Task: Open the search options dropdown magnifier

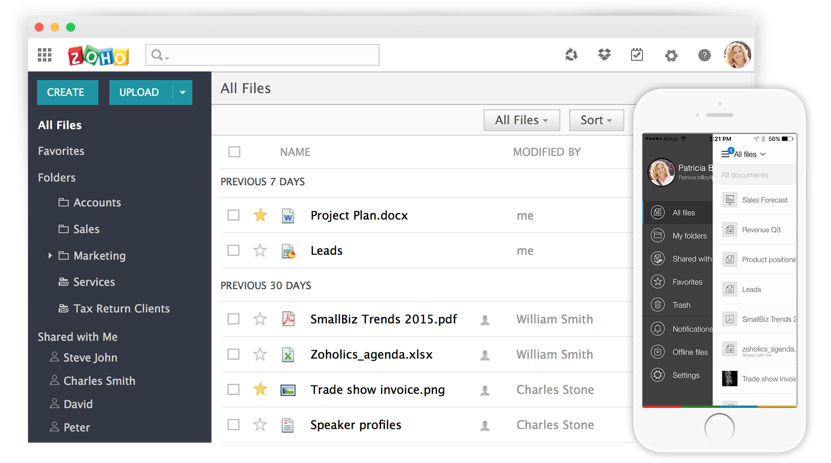Action: click(160, 55)
